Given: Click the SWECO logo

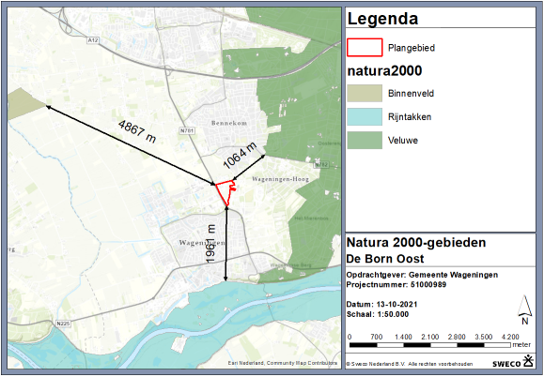Looking at the screenshot, I should click(x=513, y=362).
